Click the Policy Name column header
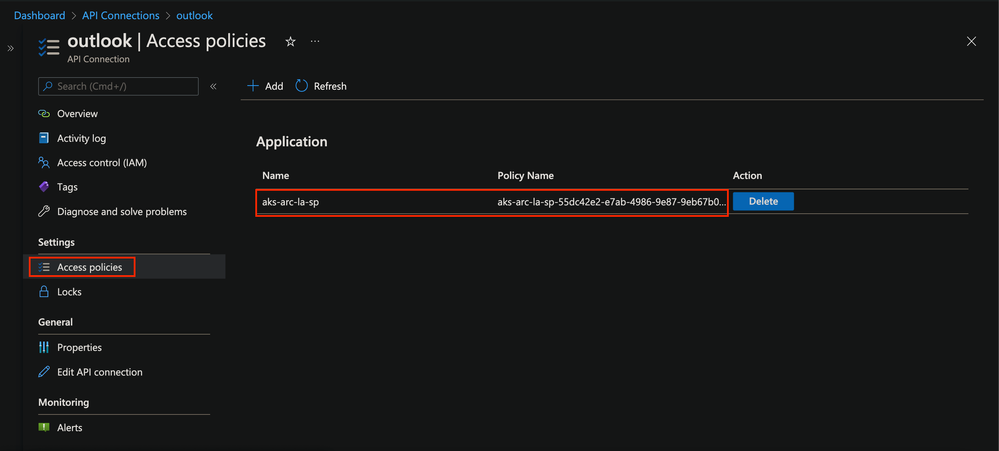This screenshot has width=999, height=451. coord(526,176)
